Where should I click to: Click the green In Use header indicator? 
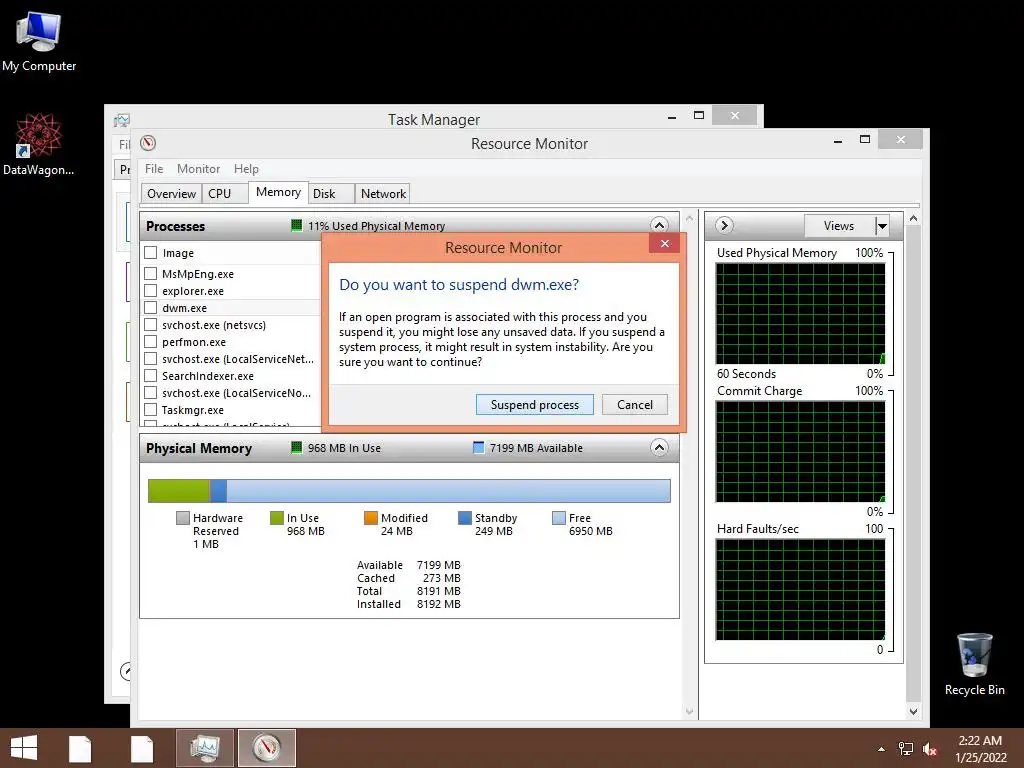click(296, 448)
